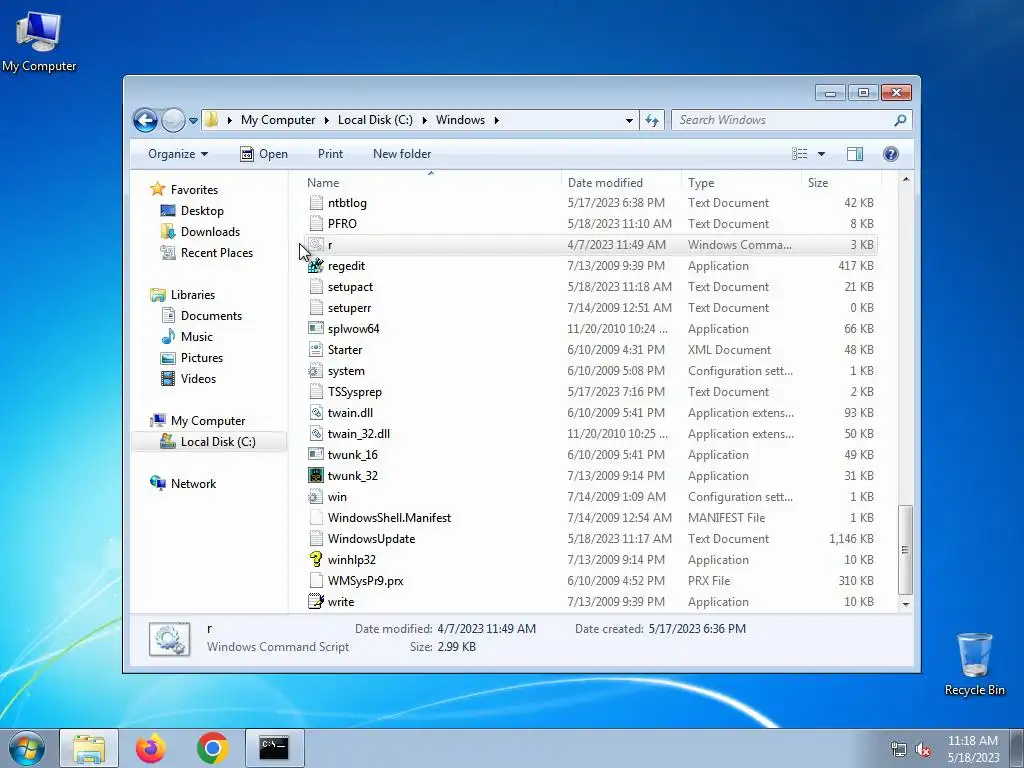Expand the arrow after Local Disk (C:) breadcrumb
1024x768 pixels.
click(x=424, y=120)
